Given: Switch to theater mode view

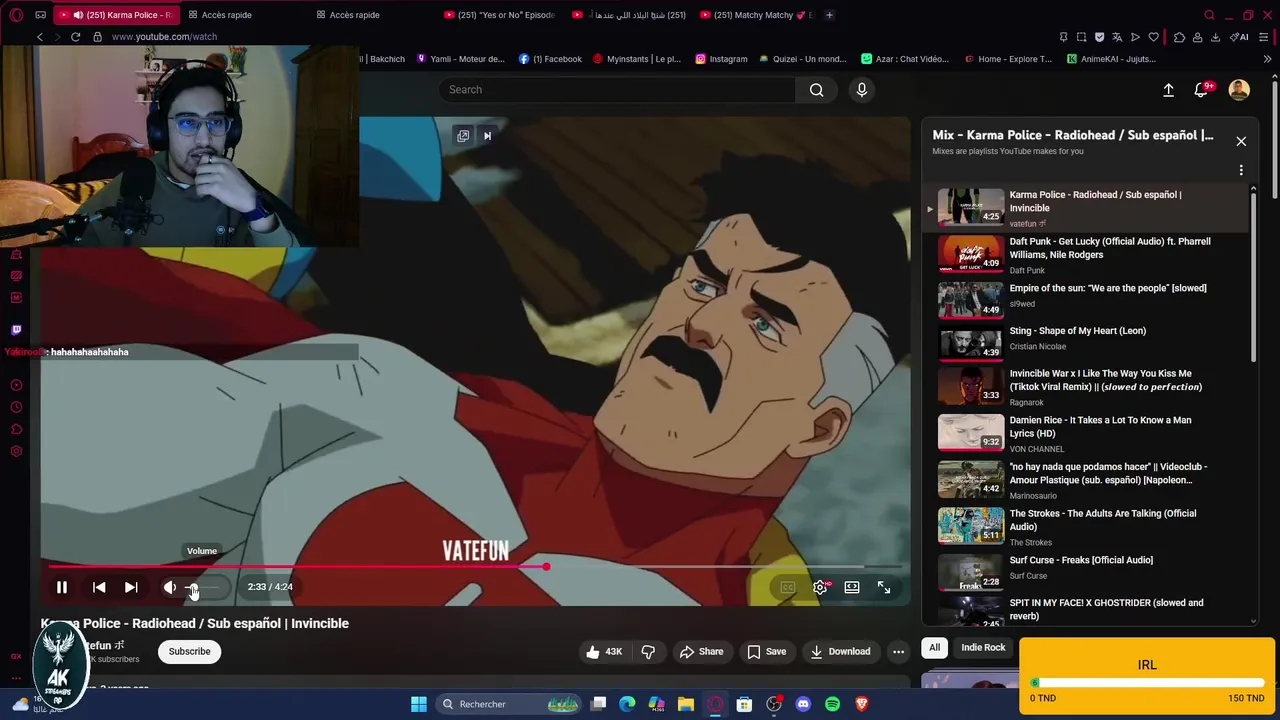Looking at the screenshot, I should (x=852, y=587).
